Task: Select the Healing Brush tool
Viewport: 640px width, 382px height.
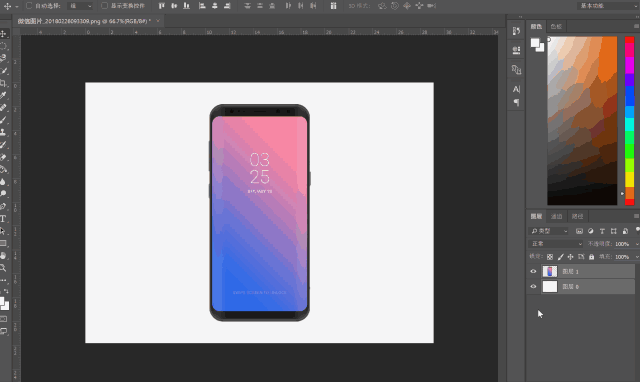Action: 3,108
